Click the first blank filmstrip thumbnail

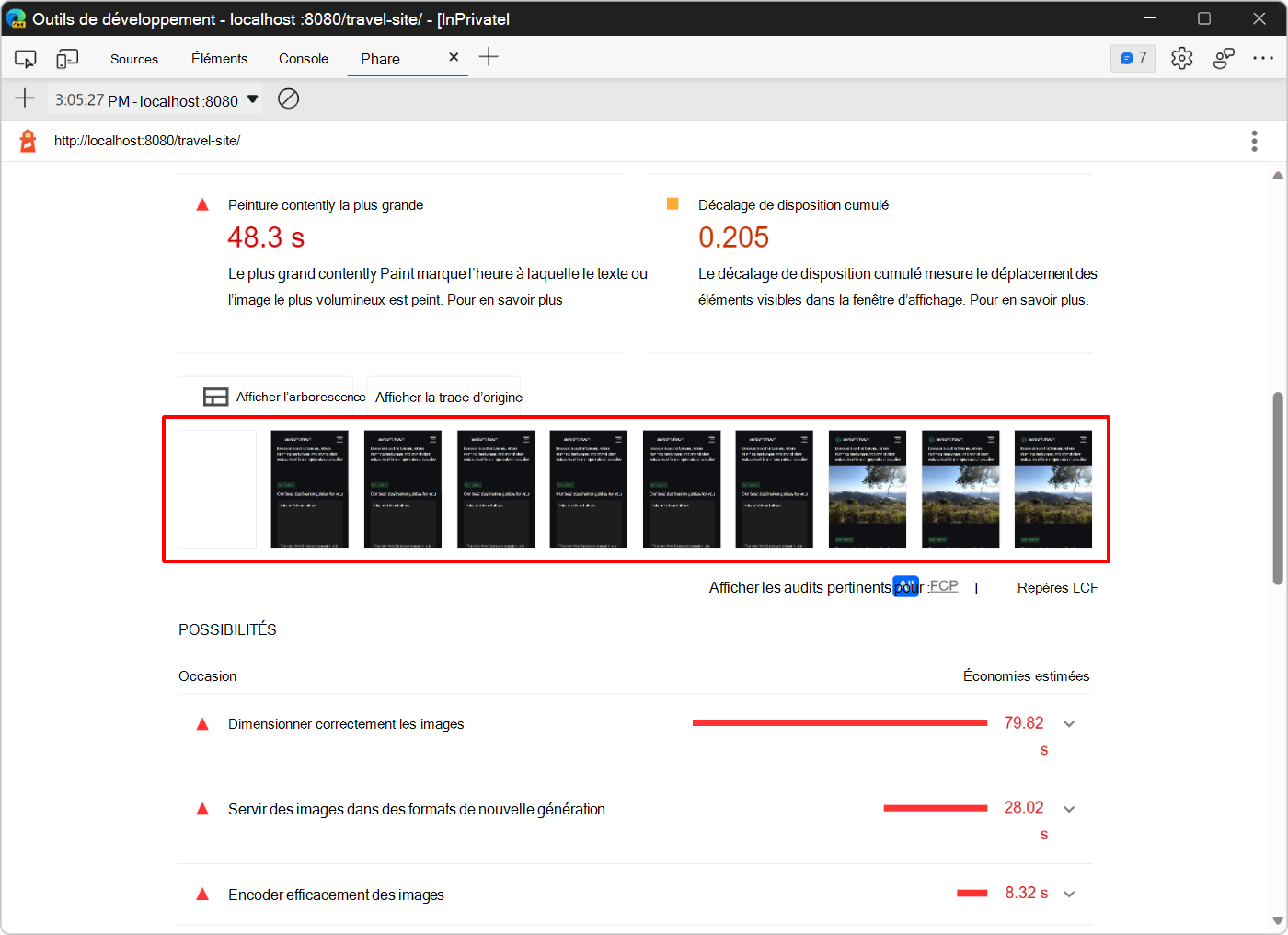click(217, 490)
